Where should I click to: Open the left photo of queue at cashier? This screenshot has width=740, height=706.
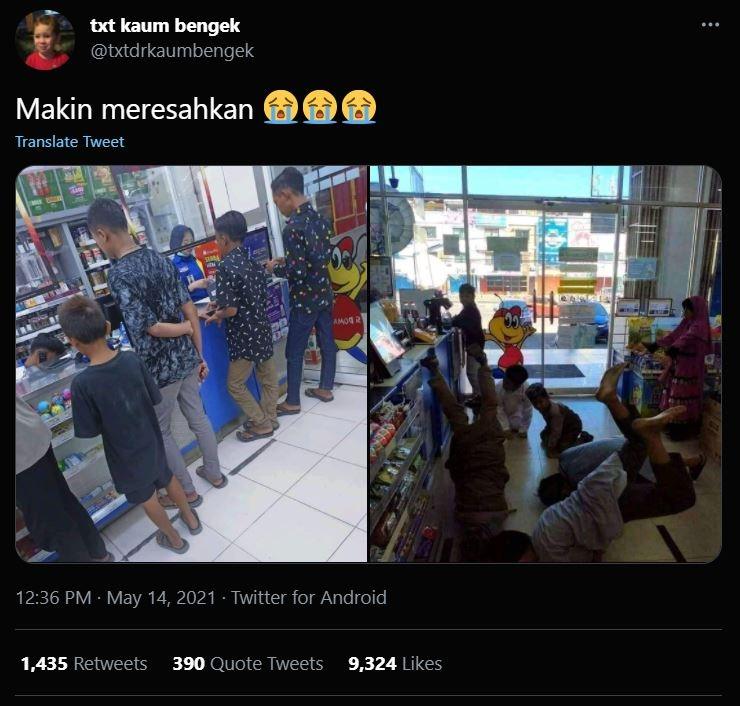(x=191, y=364)
